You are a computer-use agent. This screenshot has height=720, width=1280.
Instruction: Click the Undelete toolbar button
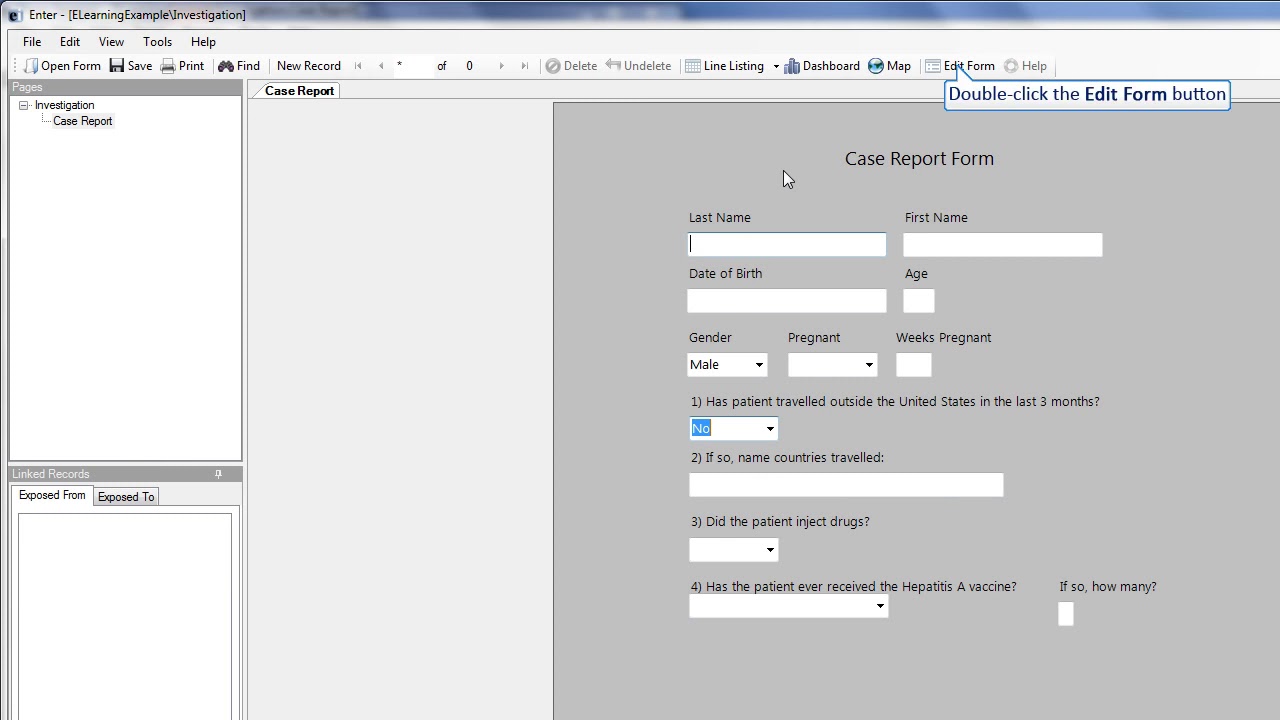point(638,66)
